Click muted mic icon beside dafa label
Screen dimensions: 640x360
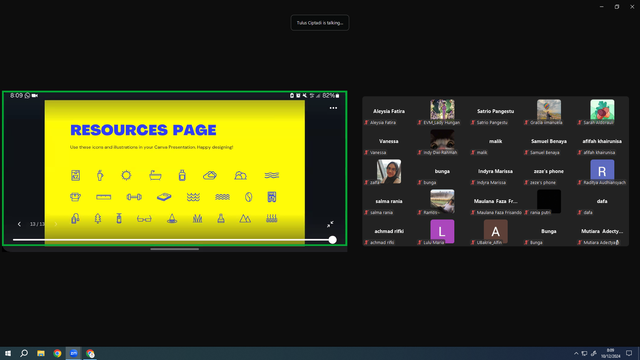(x=580, y=213)
